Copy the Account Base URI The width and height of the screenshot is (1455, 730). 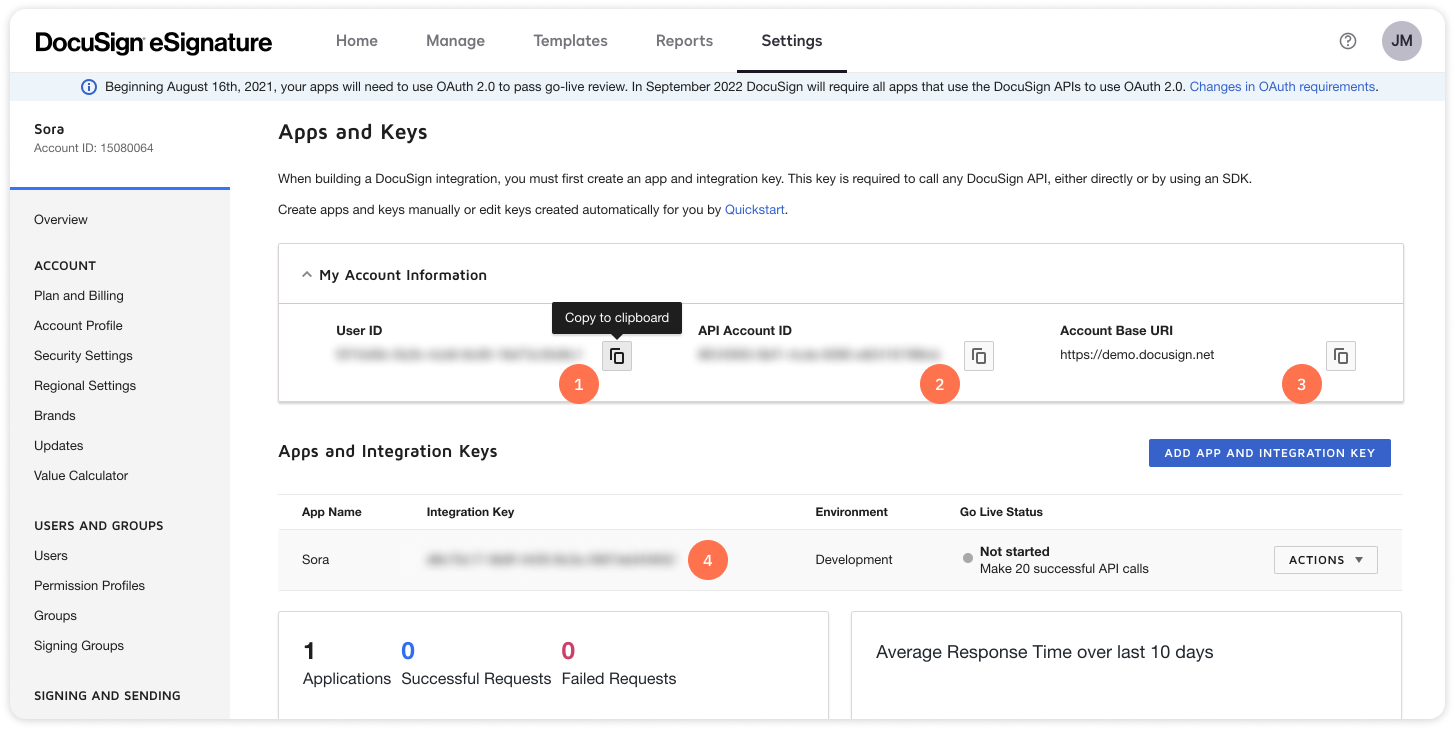[x=1341, y=356]
